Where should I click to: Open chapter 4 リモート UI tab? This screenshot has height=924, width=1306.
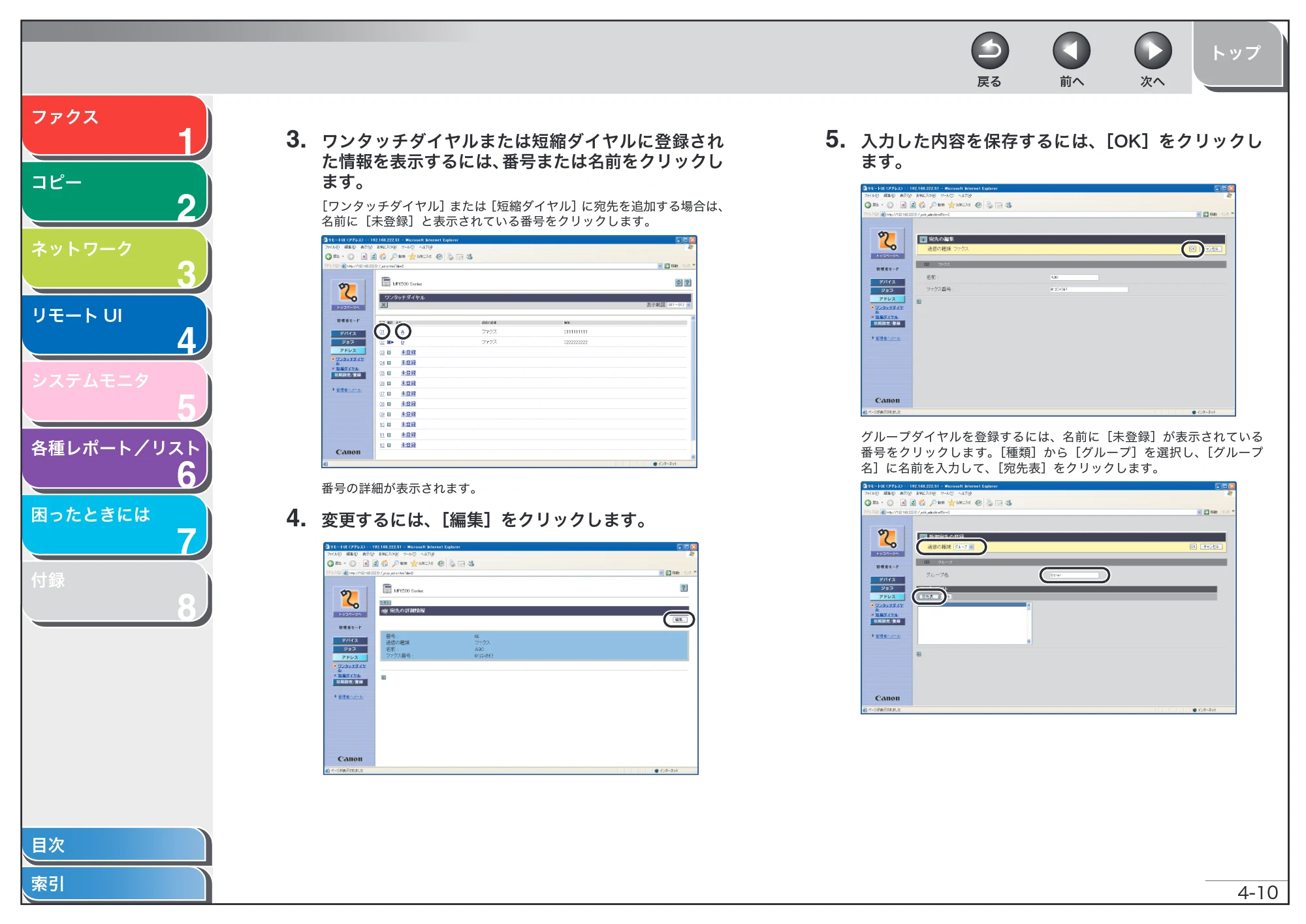coord(115,325)
